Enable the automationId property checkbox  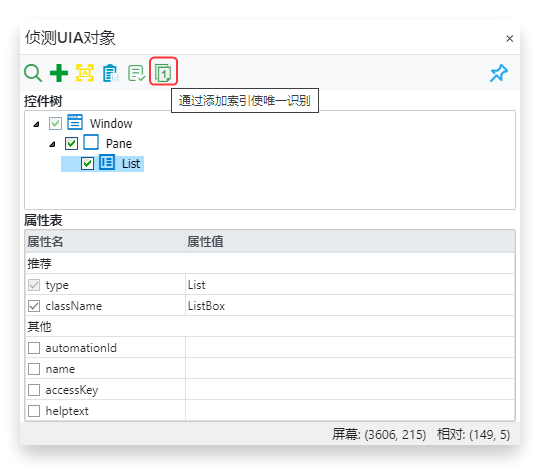point(34,348)
